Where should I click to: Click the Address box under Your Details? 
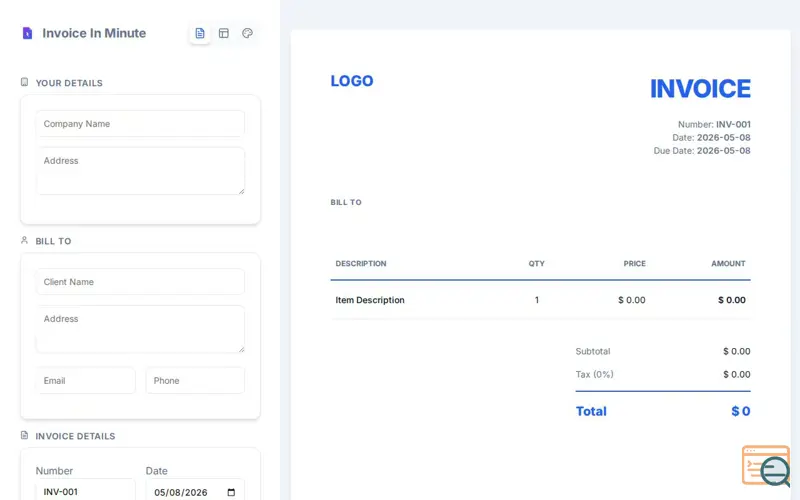tap(140, 171)
